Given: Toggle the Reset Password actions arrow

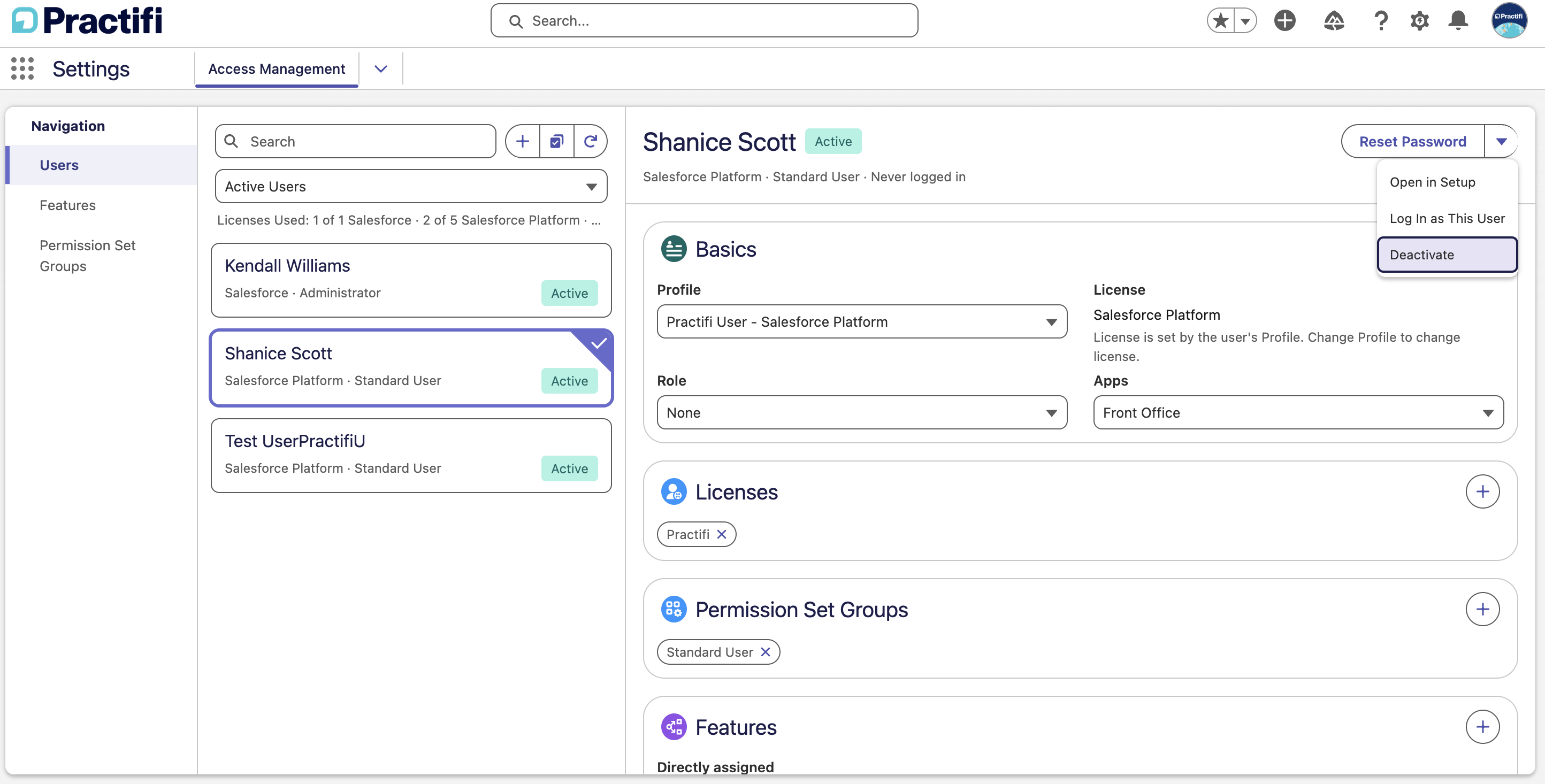Looking at the screenshot, I should [x=1501, y=142].
